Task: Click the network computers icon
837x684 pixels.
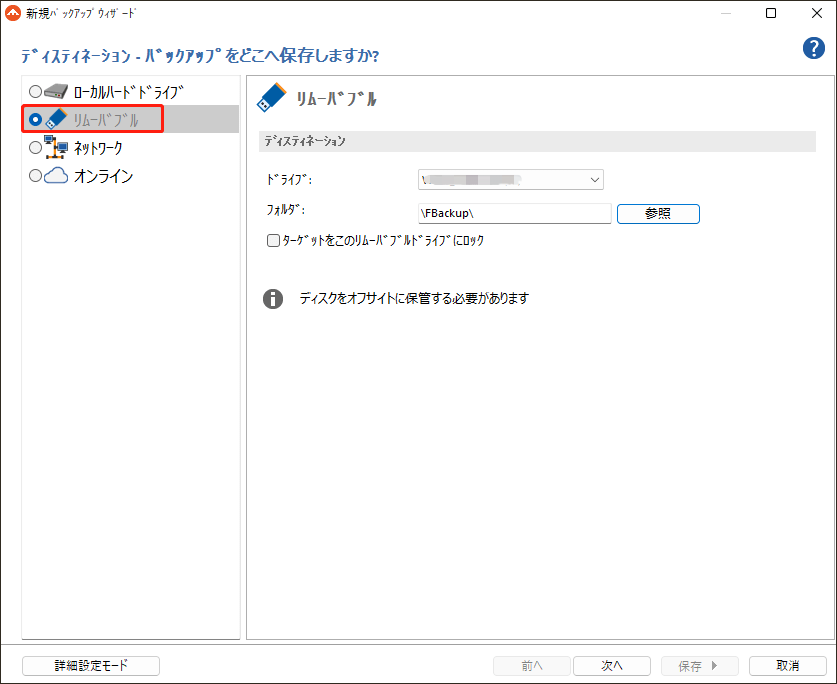Action: tap(56, 147)
